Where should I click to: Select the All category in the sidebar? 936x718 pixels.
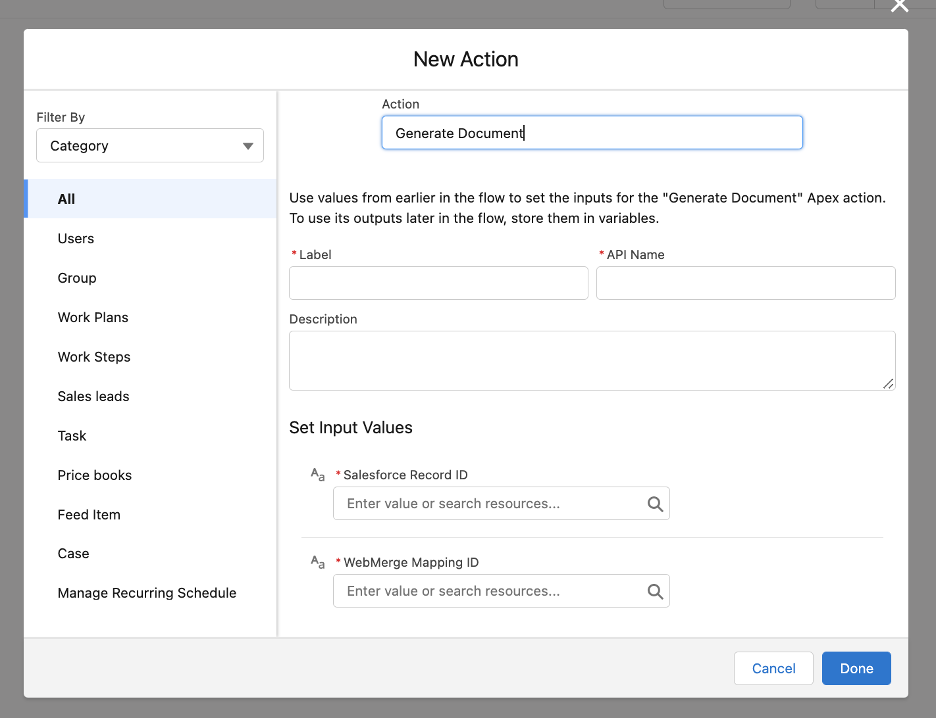tap(66, 199)
